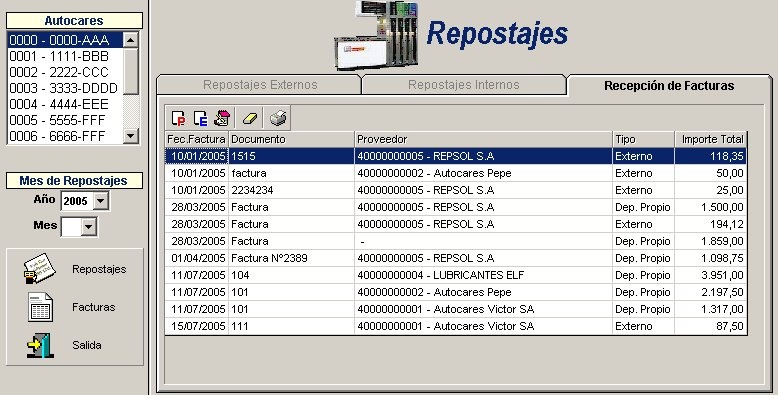Click the Tipo column header
778x395 pixels.
coord(644,139)
